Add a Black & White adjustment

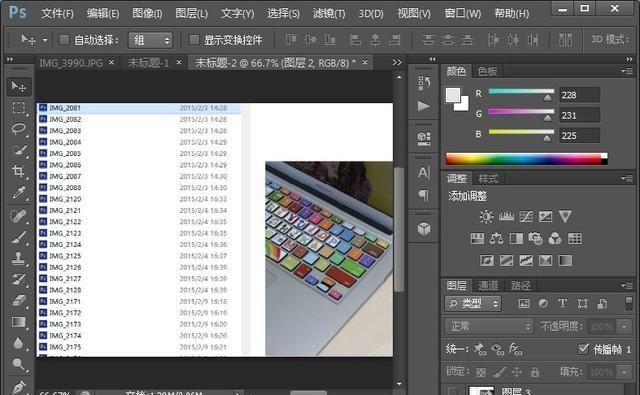[x=516, y=238]
